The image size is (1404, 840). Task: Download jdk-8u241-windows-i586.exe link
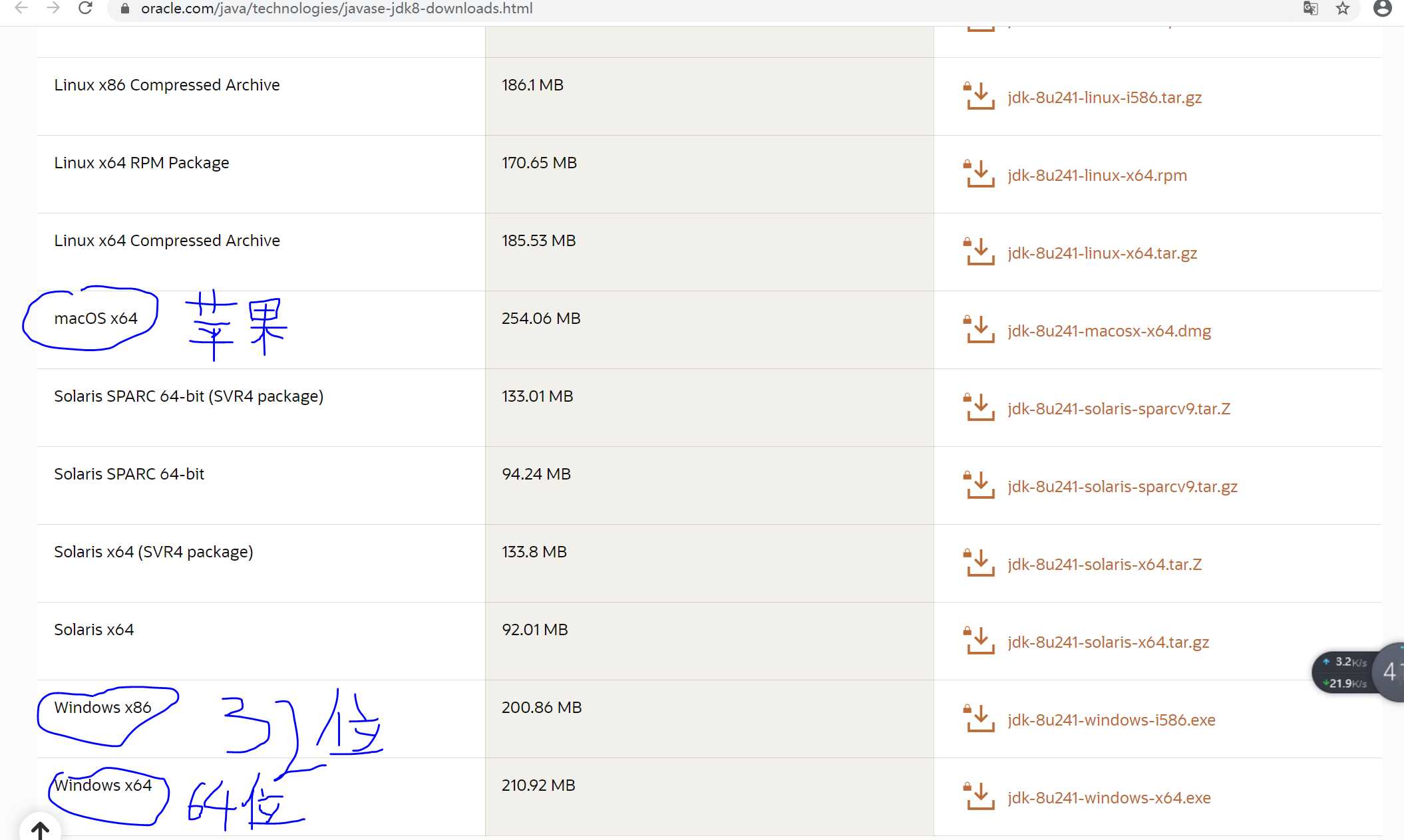pos(1111,720)
